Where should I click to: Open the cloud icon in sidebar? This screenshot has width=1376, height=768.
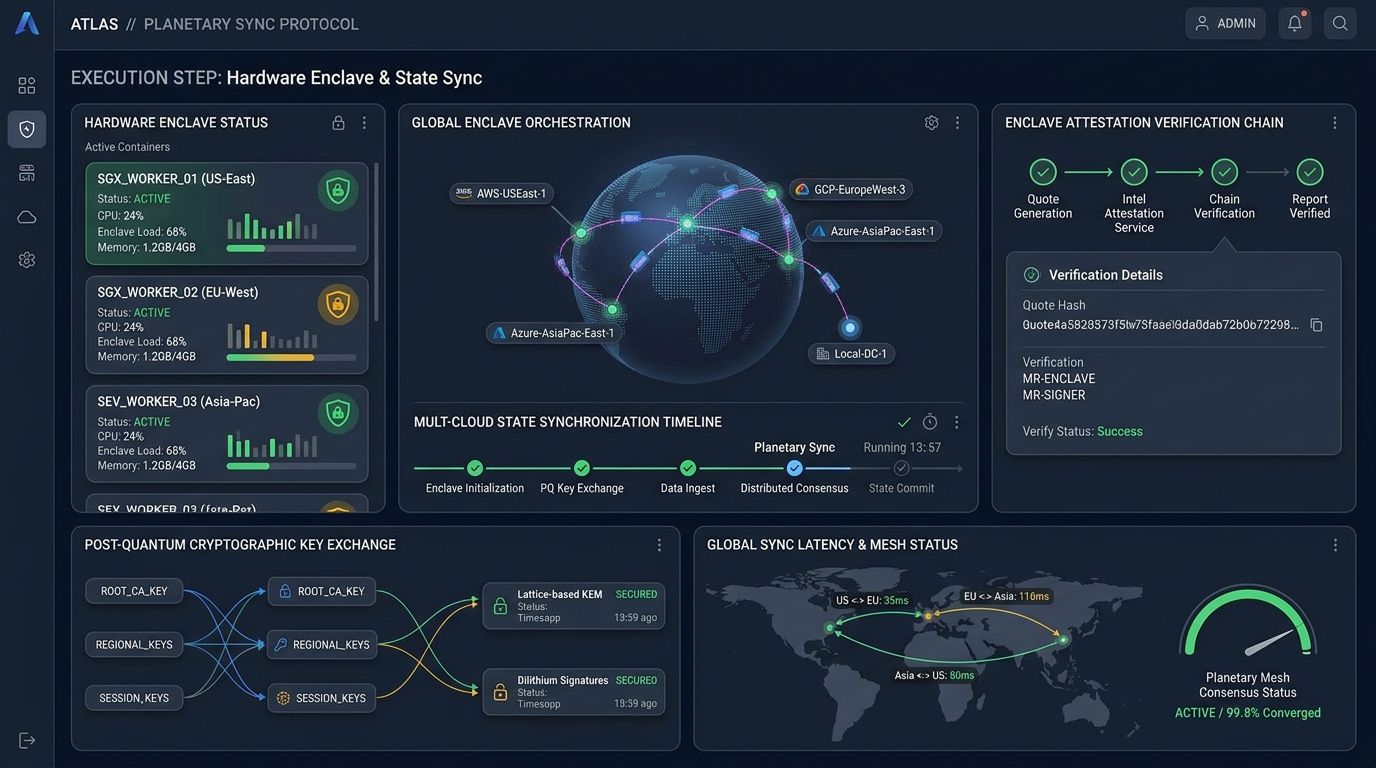tap(27, 217)
